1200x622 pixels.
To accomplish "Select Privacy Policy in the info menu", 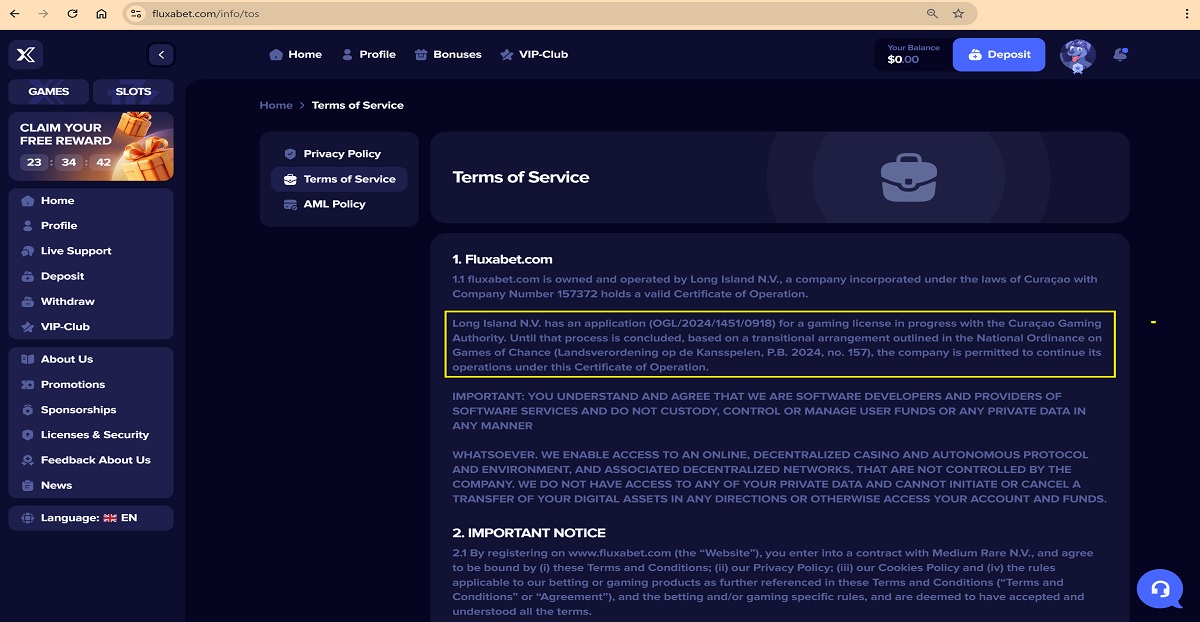I will (341, 154).
